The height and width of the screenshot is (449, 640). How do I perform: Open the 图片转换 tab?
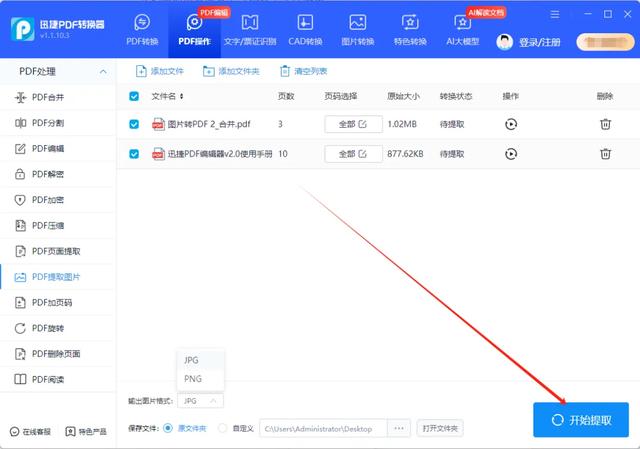pos(358,30)
